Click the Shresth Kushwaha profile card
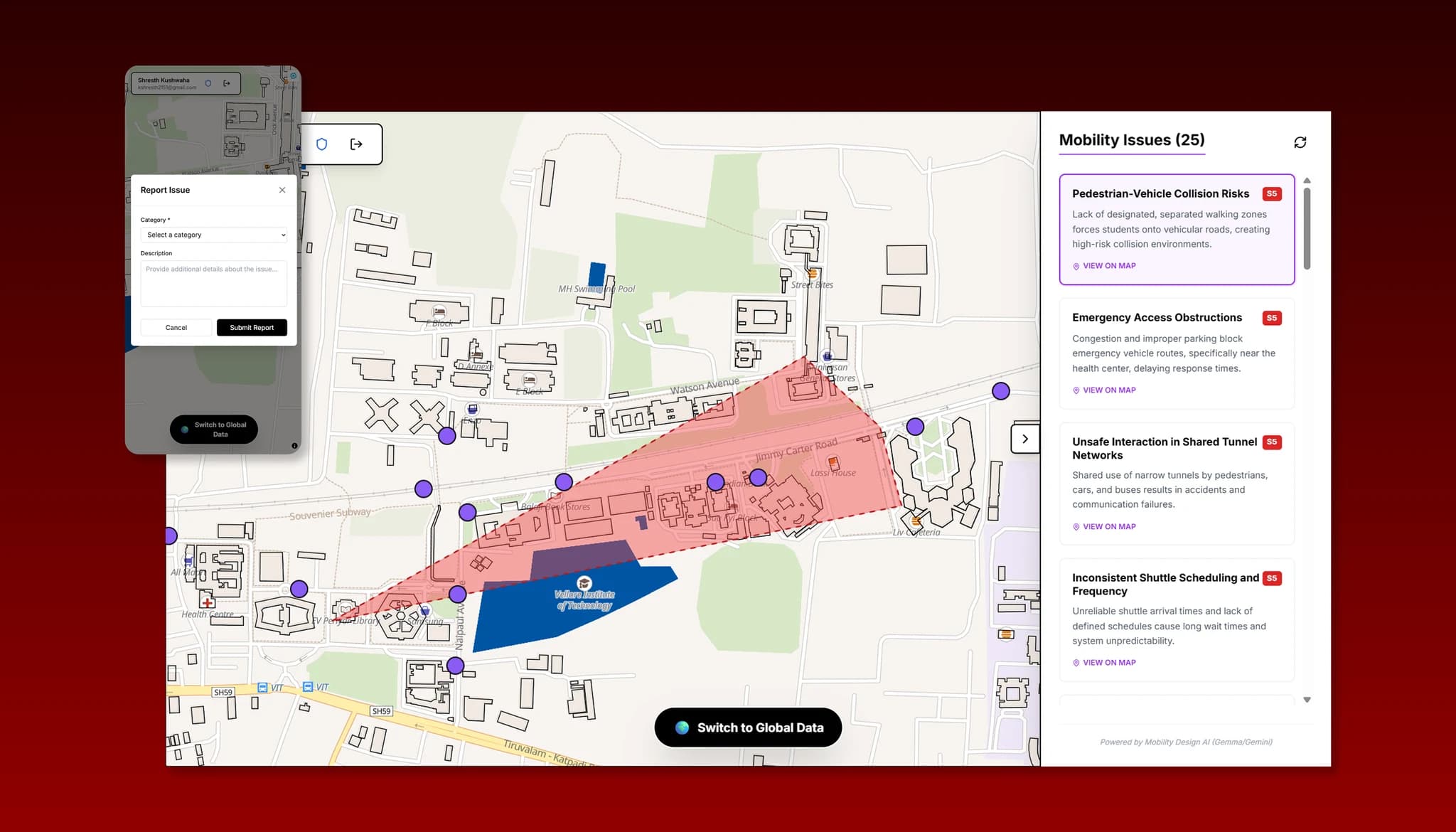1456x832 pixels. pos(186,83)
